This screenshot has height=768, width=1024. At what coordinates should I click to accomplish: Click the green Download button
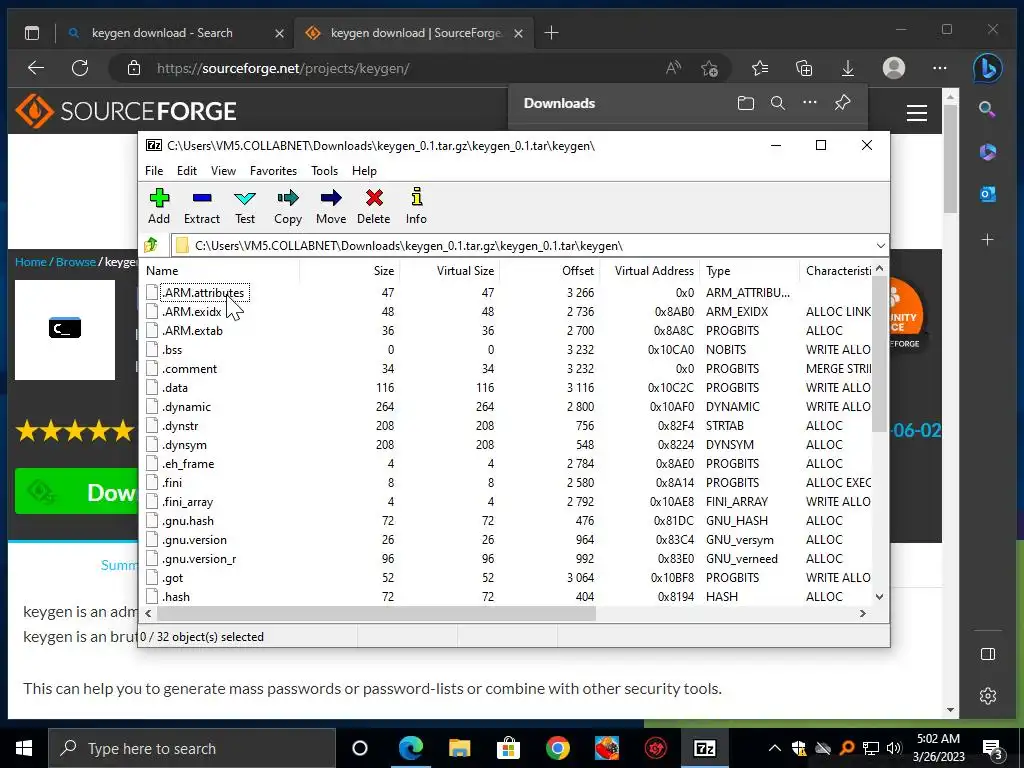76,491
